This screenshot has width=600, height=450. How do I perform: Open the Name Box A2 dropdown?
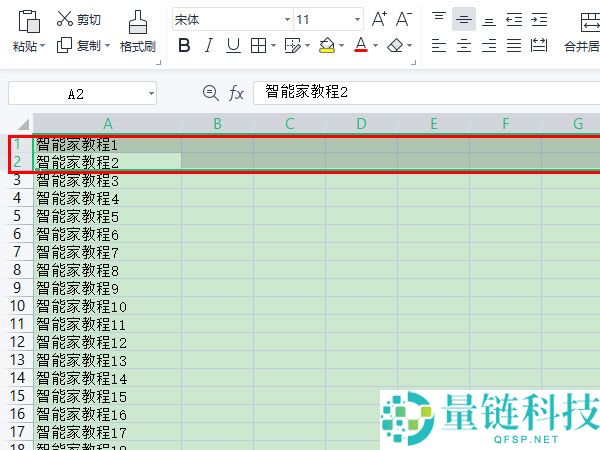tap(152, 93)
